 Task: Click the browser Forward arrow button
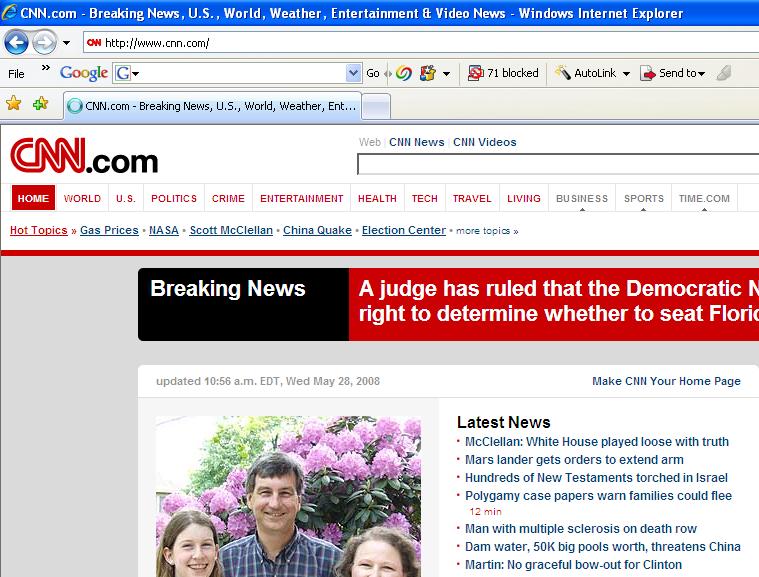click(44, 42)
